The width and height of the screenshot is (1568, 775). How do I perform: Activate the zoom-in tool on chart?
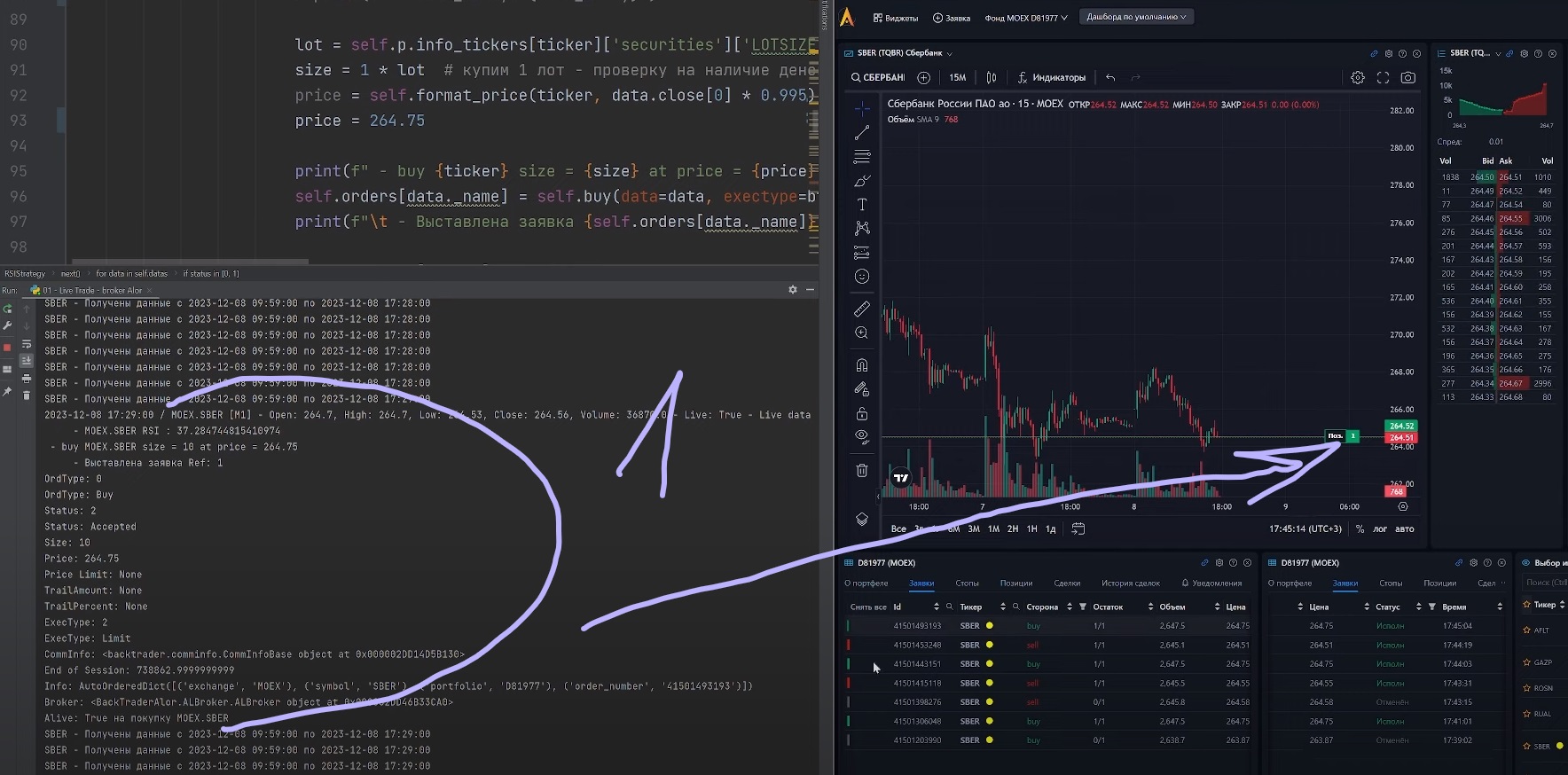click(x=861, y=333)
